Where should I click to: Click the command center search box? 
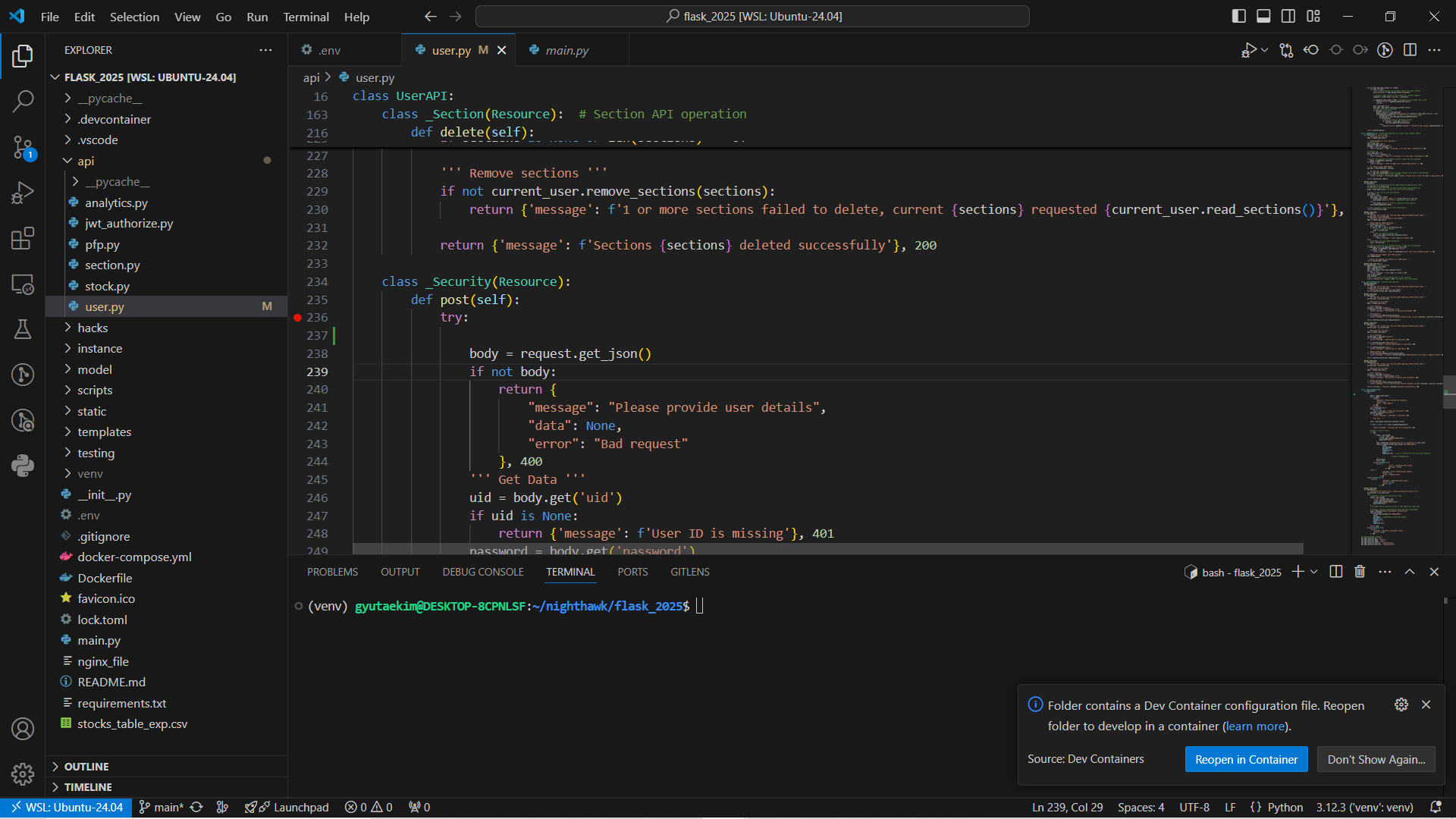752,16
